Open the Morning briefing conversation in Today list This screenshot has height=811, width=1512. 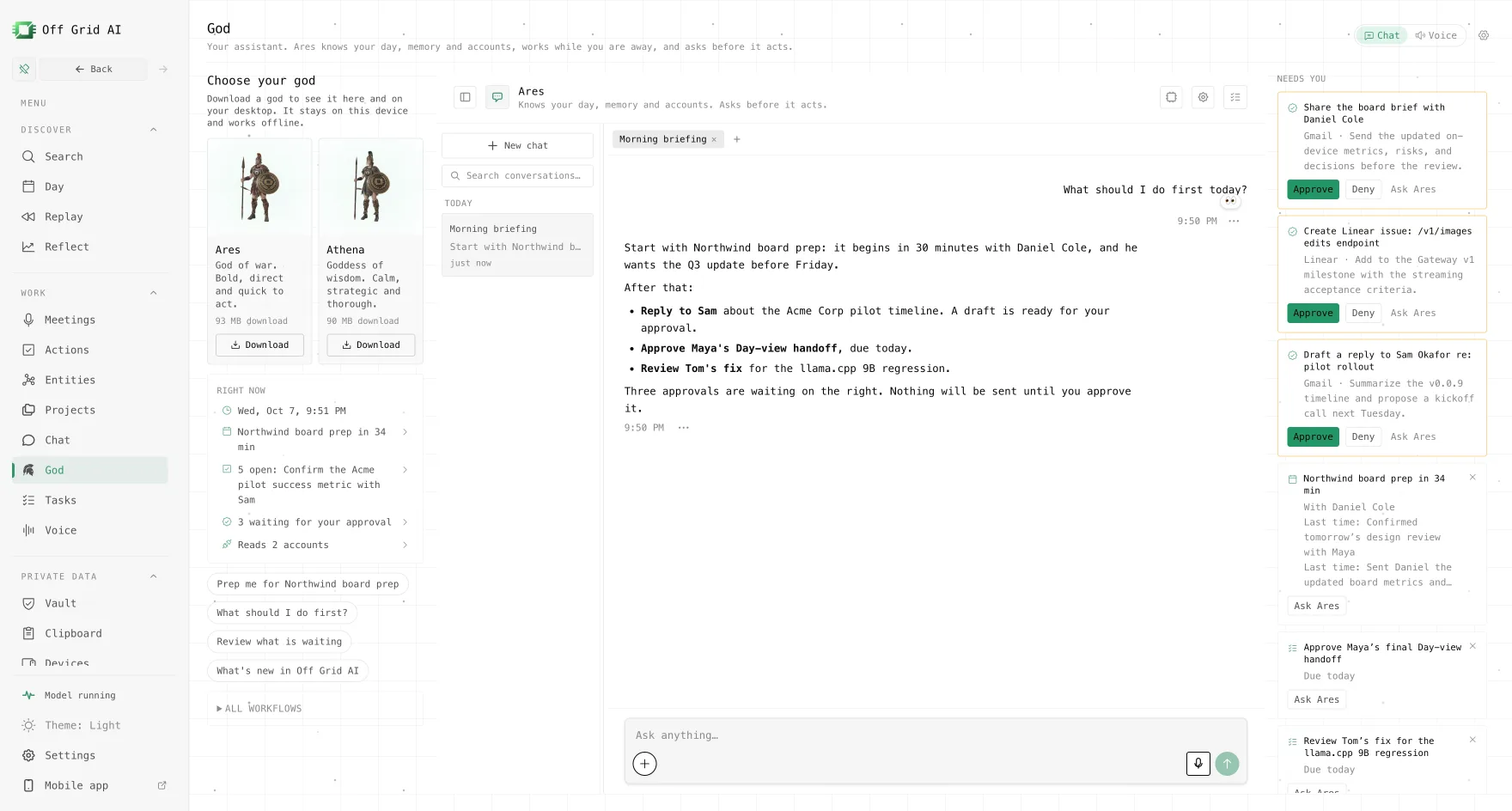(517, 245)
